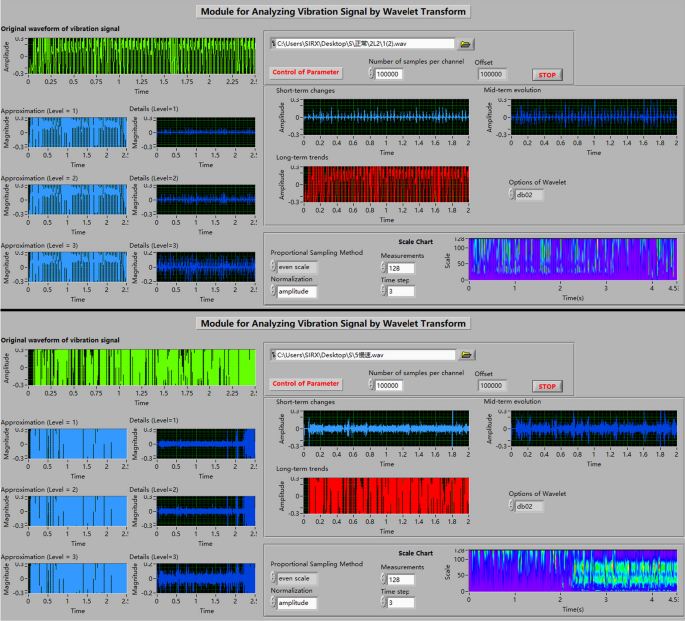Click the bottom panel Time step field
685x621 pixels.
click(x=400, y=603)
